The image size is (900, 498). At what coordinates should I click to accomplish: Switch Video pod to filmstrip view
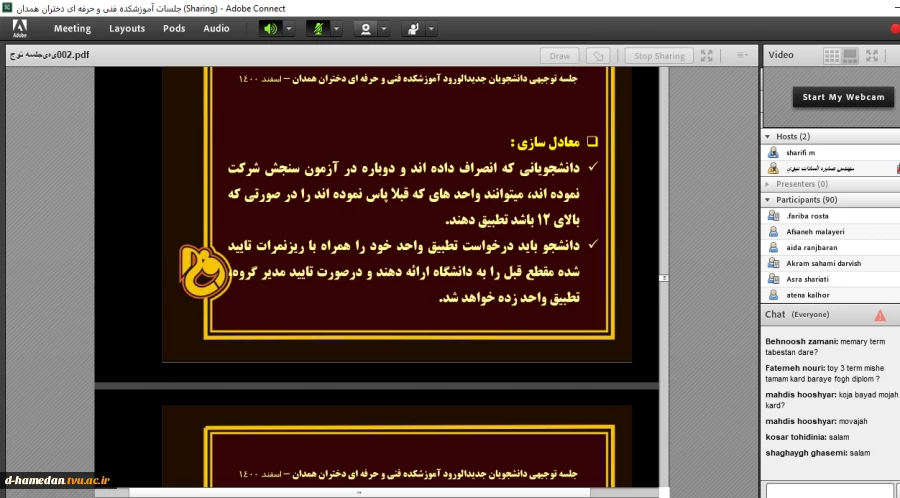pos(850,56)
